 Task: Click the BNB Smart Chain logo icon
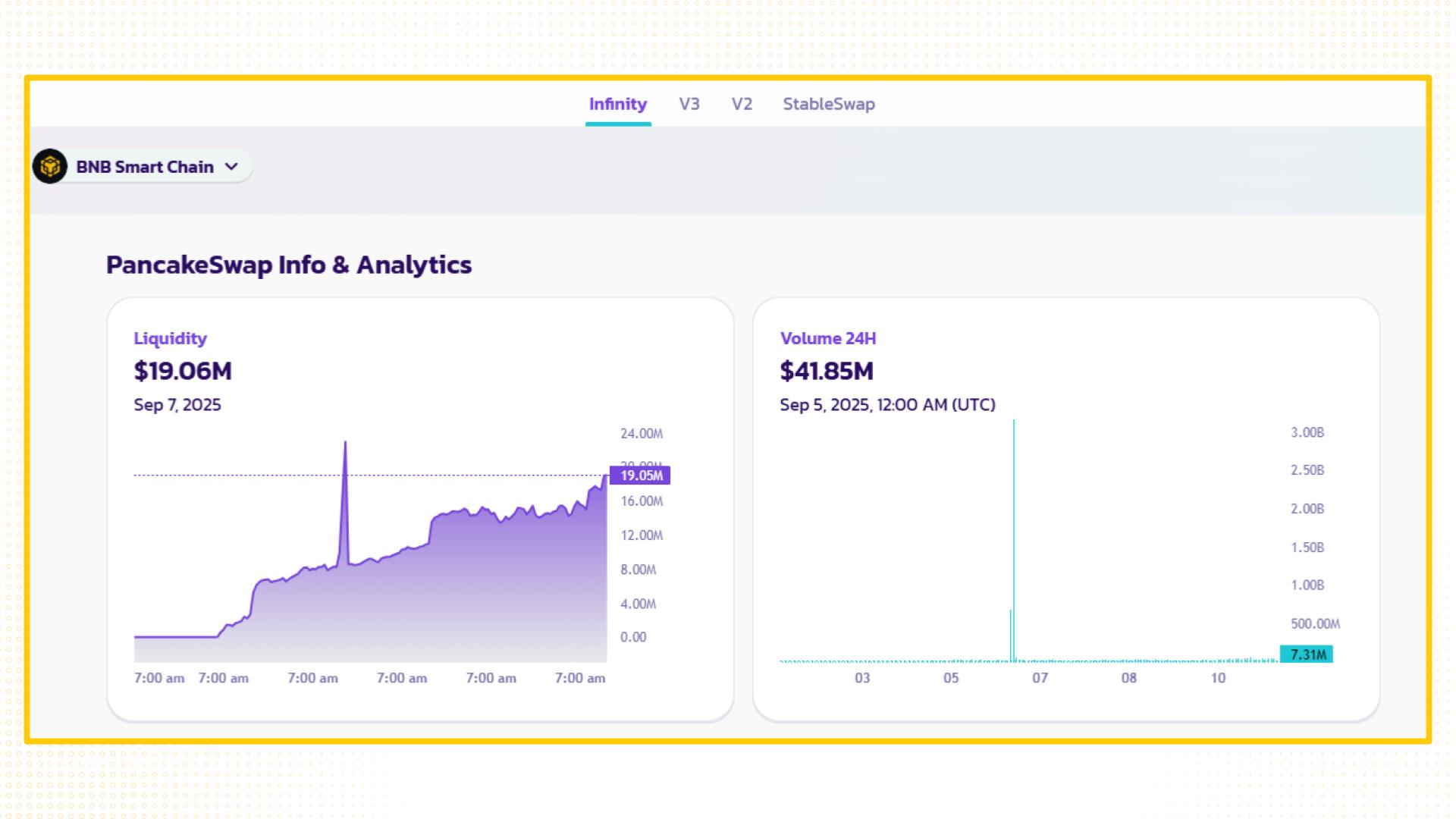tap(50, 166)
